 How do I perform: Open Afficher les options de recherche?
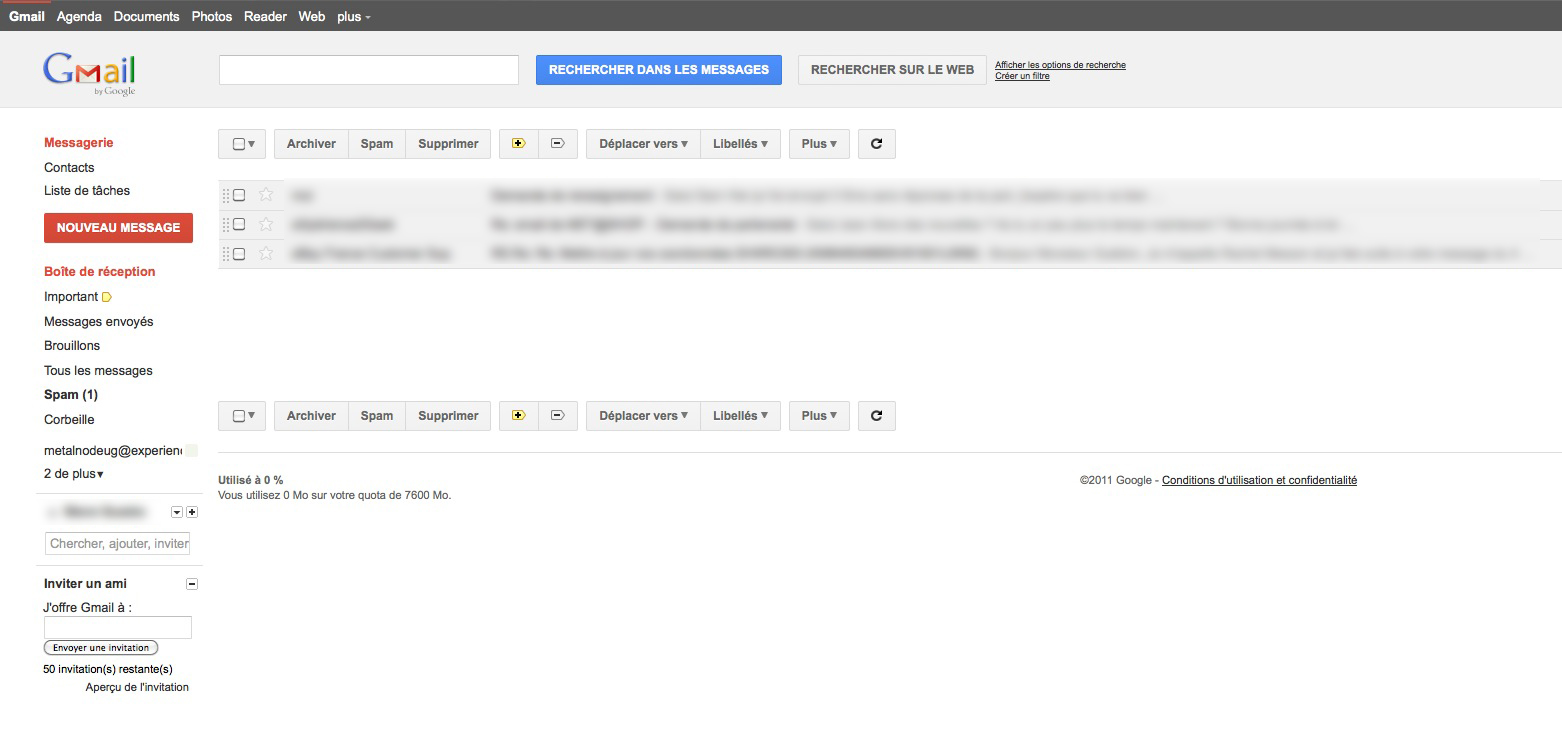coord(1060,65)
